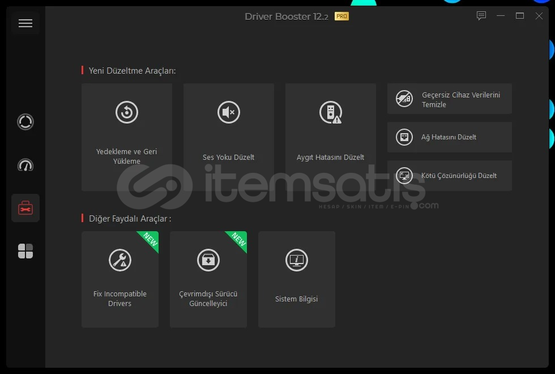Click the muted speaker icon

[x=229, y=112]
